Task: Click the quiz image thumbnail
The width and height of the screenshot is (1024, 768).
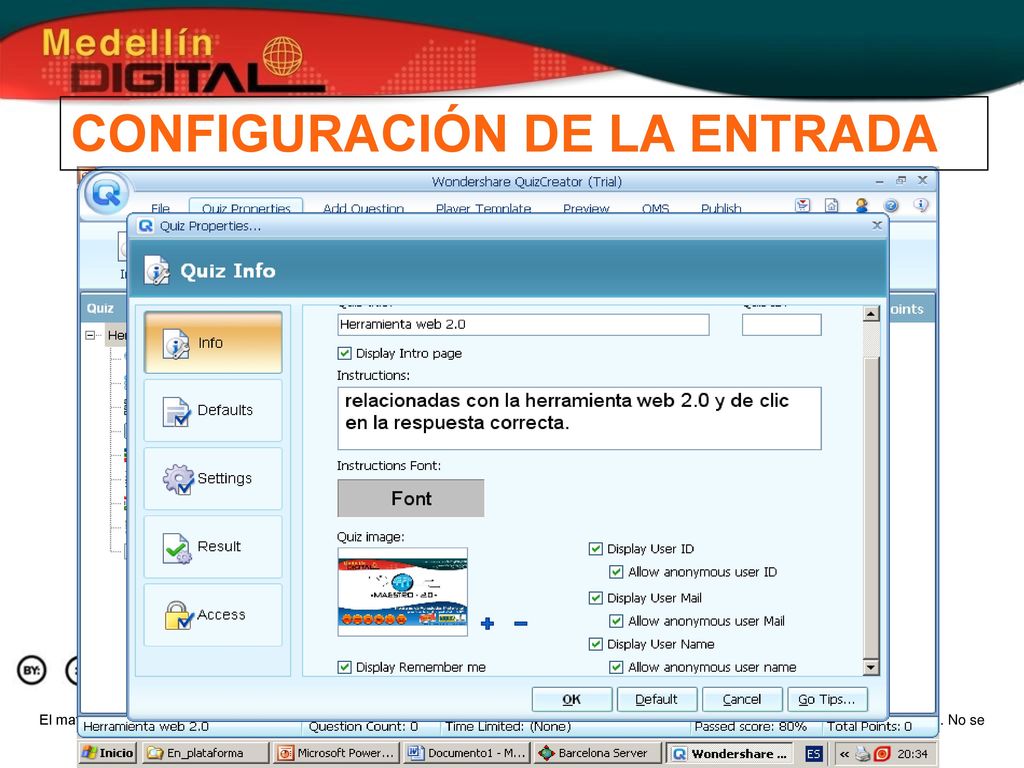Action: pos(402,592)
